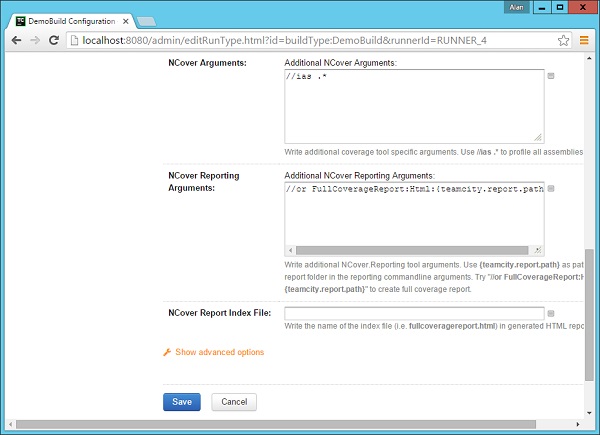Click the browser Back arrow
This screenshot has width=600, height=435.
pyautogui.click(x=15, y=41)
